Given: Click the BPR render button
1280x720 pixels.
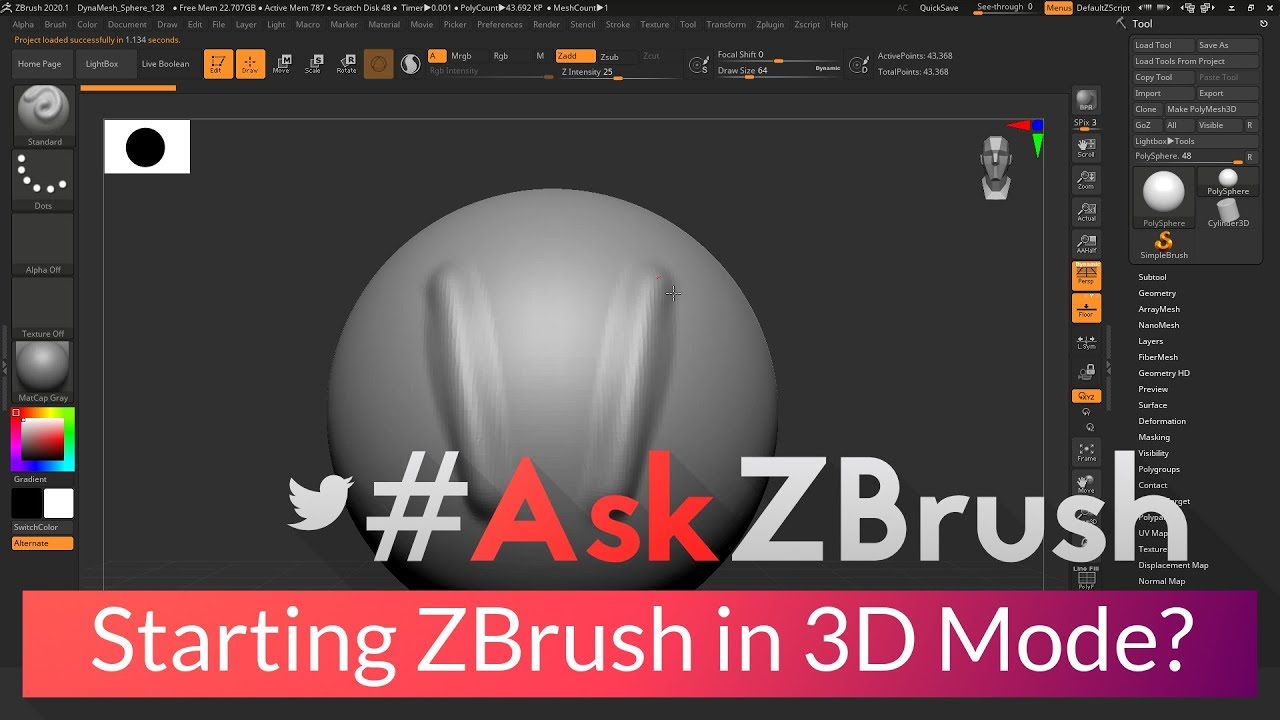Looking at the screenshot, I should point(1086,101).
